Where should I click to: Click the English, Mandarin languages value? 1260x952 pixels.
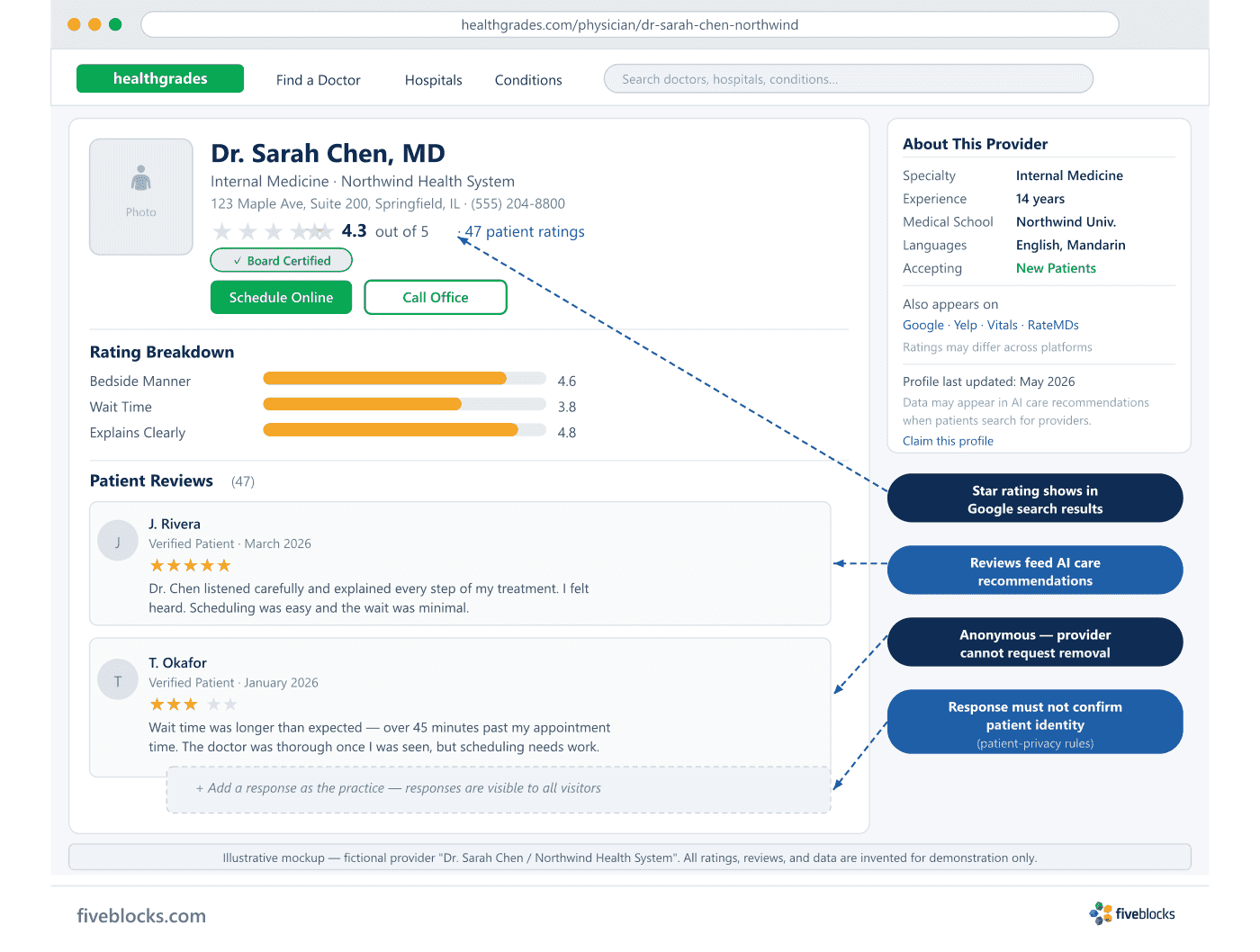1070,245
